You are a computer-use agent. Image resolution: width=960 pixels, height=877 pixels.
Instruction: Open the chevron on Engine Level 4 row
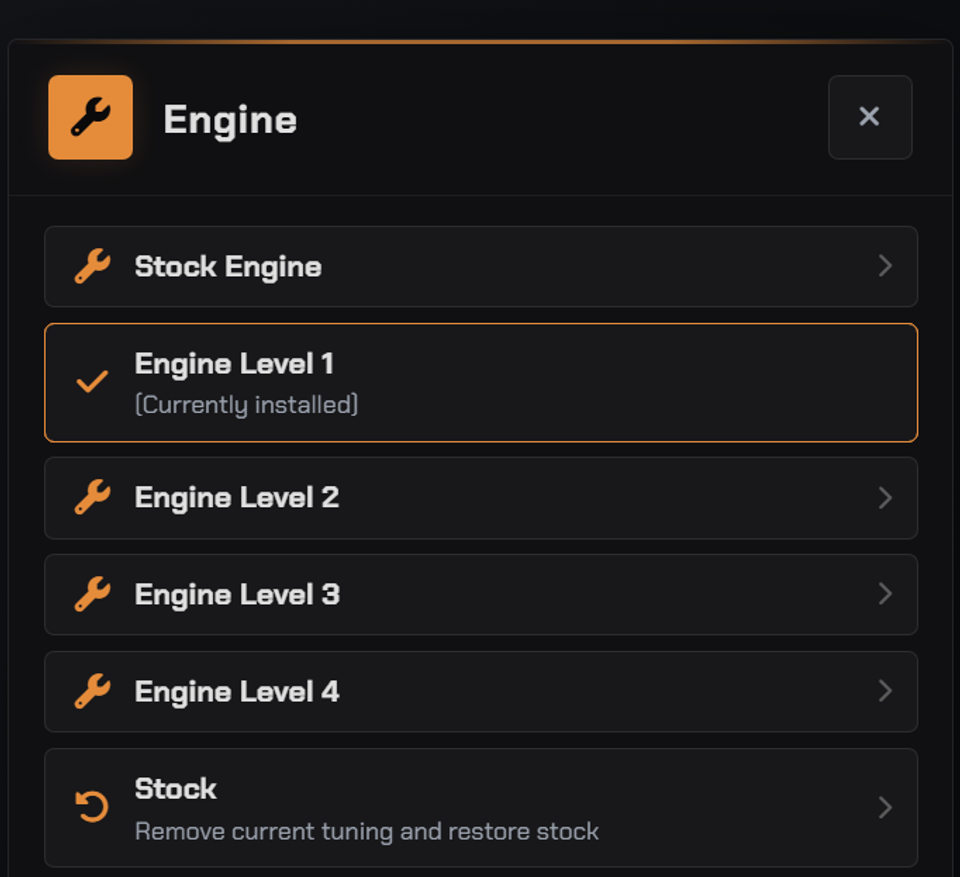pyautogui.click(x=885, y=691)
